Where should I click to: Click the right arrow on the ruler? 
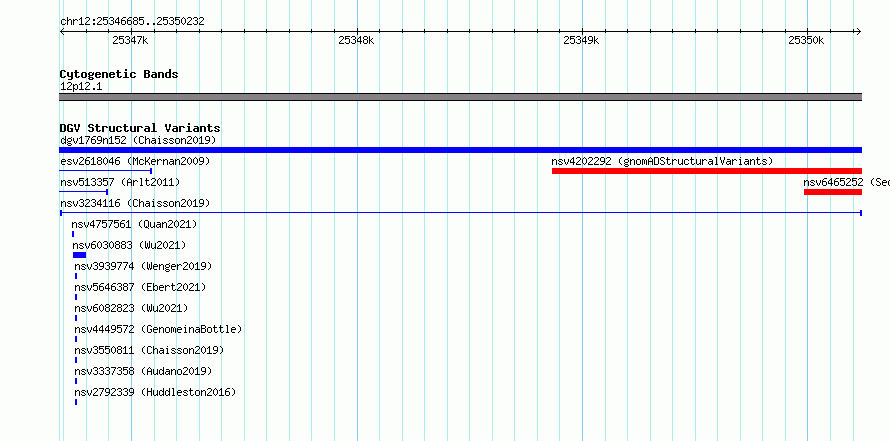pyautogui.click(x=858, y=32)
